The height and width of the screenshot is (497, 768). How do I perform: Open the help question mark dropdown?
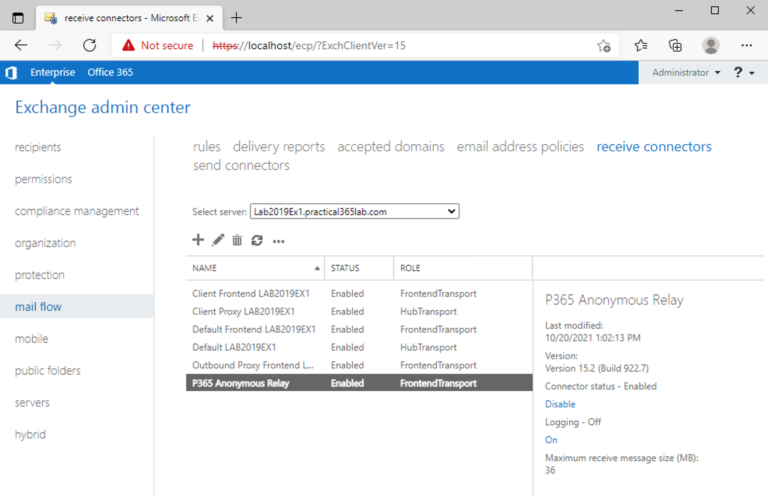[x=743, y=73]
